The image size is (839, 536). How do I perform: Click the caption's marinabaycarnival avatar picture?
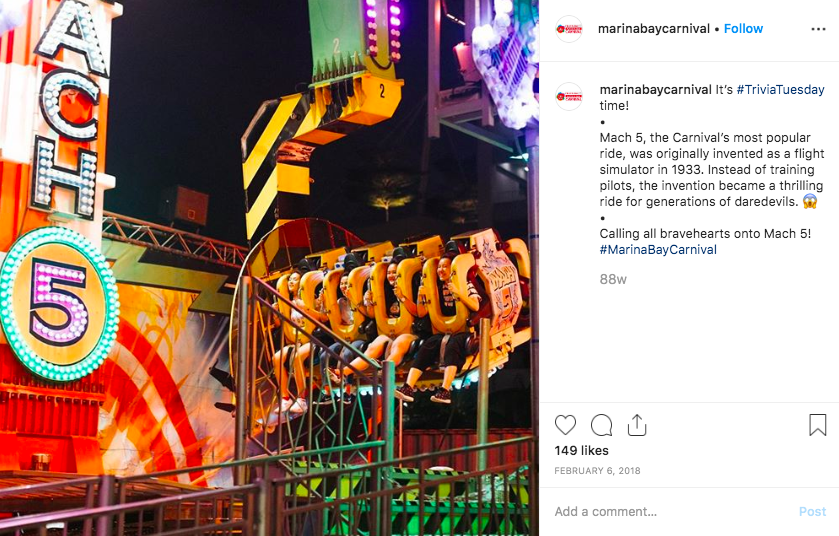(569, 97)
